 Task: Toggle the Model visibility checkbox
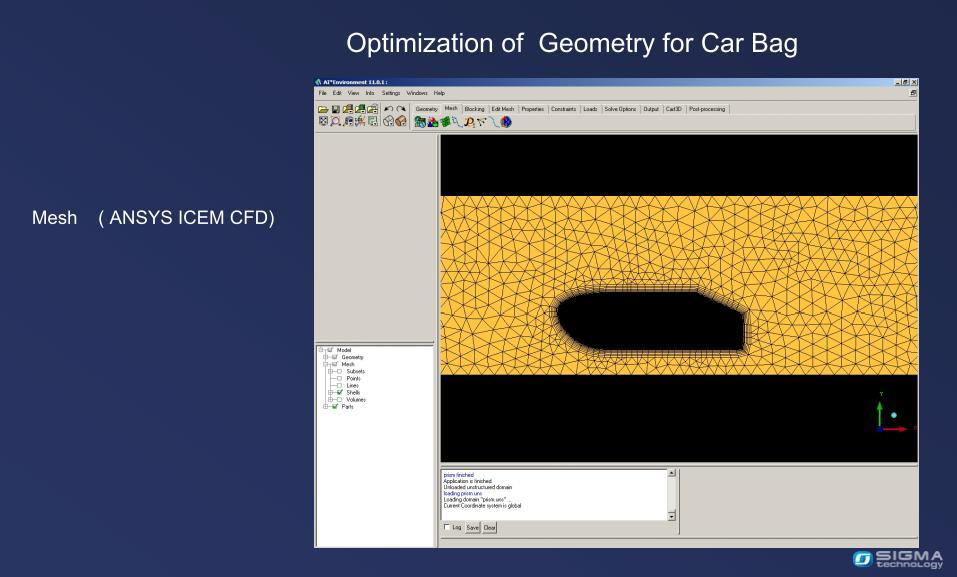pos(330,350)
